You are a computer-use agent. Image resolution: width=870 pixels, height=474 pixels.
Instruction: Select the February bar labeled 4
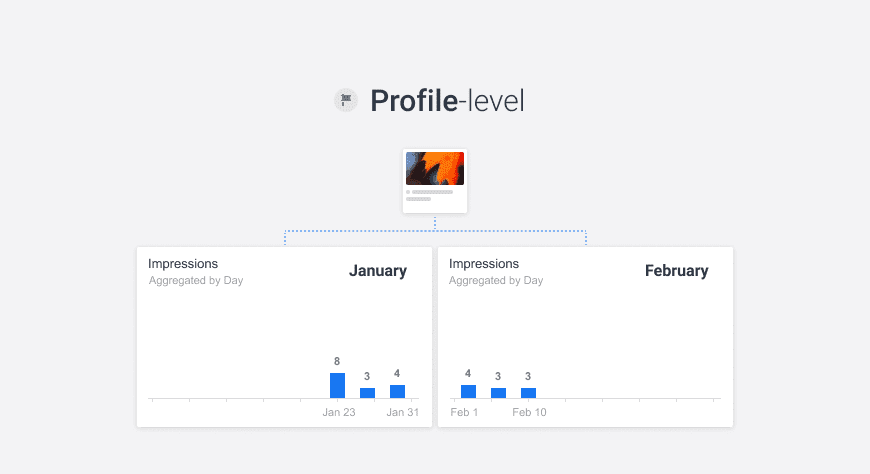(468, 391)
